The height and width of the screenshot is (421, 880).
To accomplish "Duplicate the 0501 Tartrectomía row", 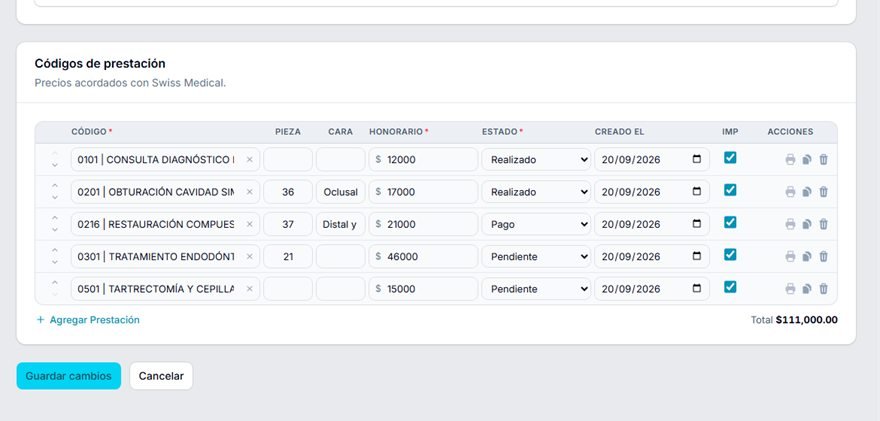I will coord(806,289).
